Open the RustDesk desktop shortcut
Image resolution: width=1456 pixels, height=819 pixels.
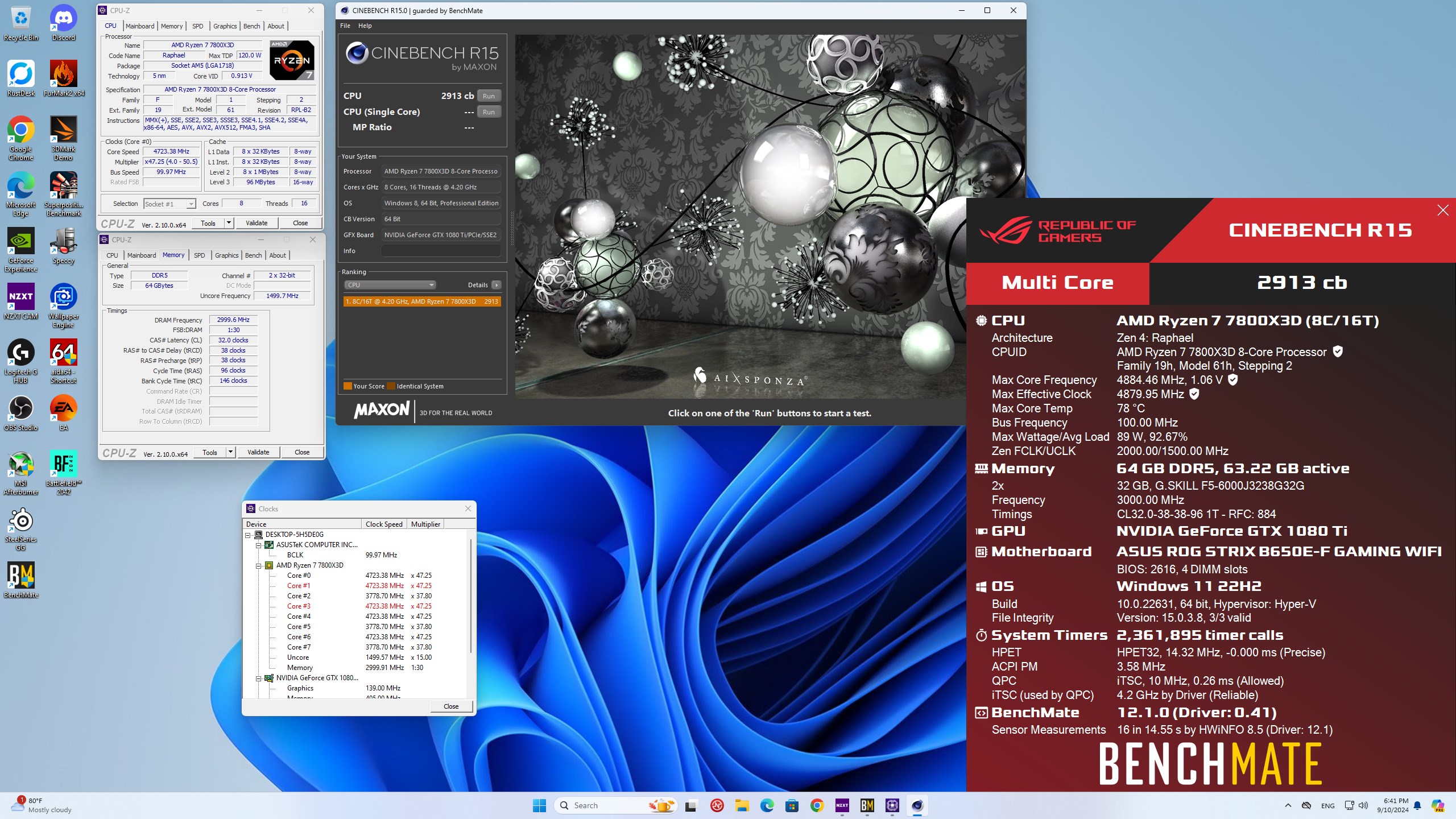tap(21, 78)
